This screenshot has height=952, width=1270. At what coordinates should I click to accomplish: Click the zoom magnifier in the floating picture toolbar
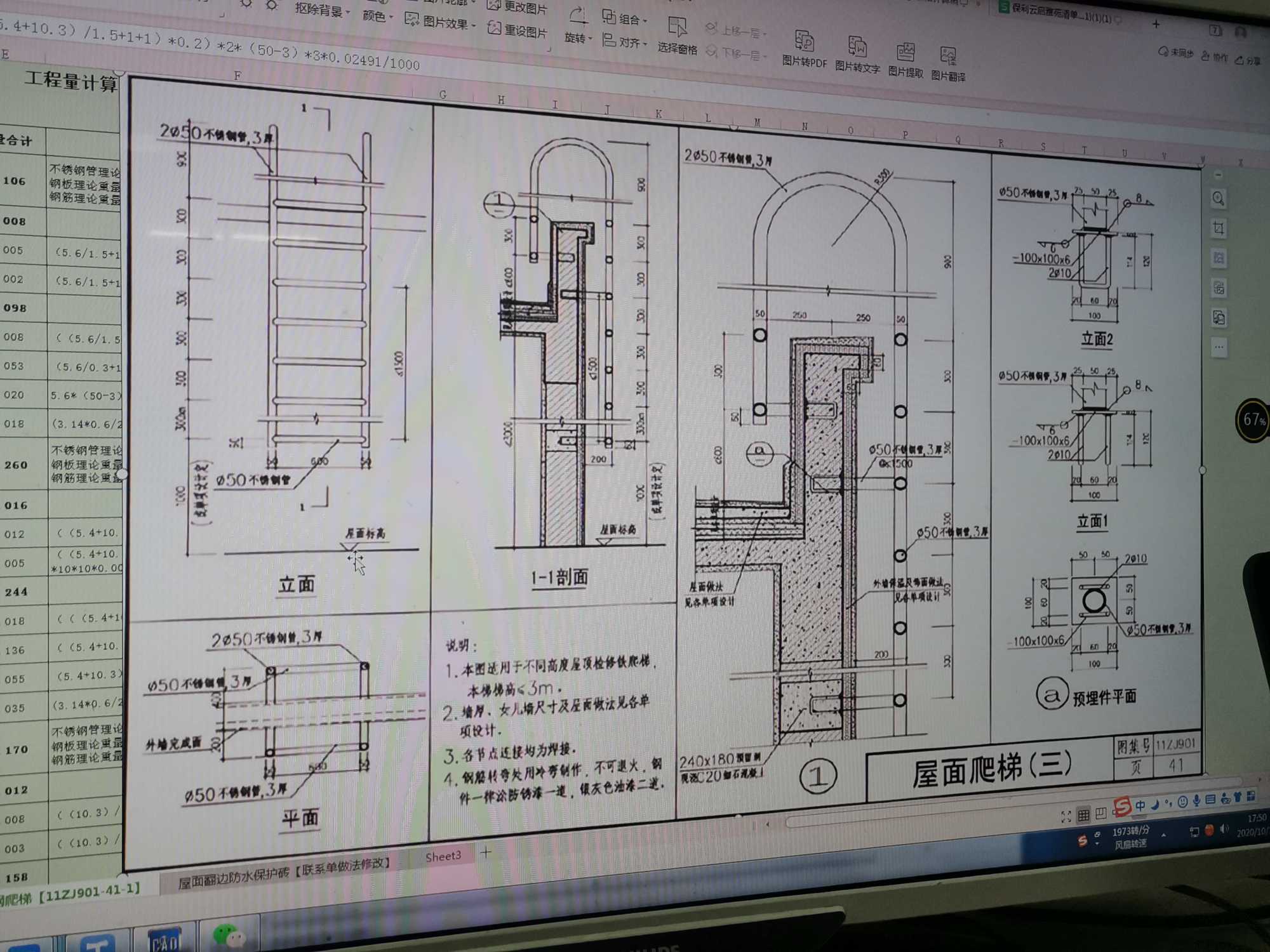(1218, 199)
